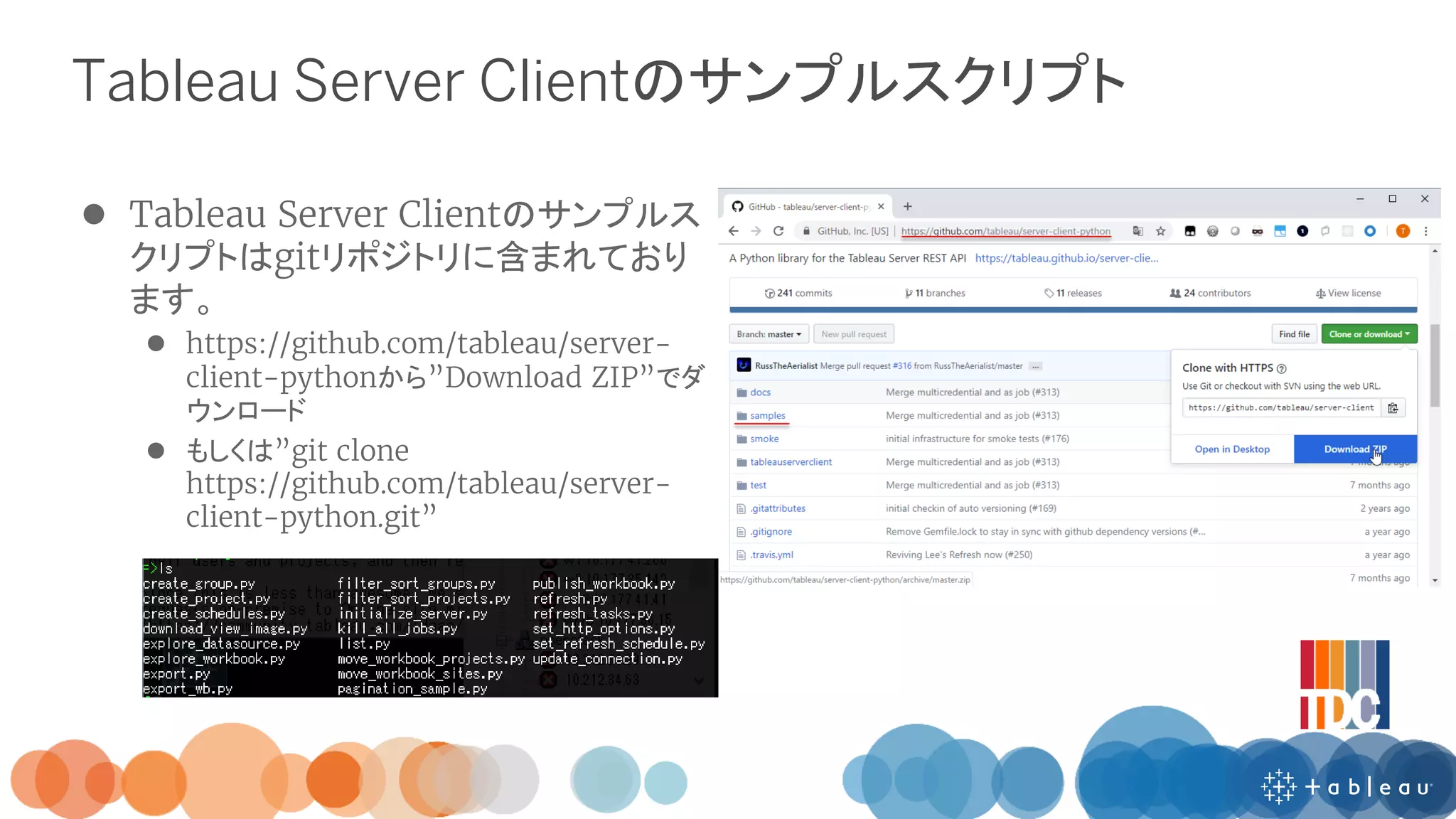This screenshot has width=1456, height=819.
Task: Open the gear-shaped extension icon
Action: pyautogui.click(x=1213, y=231)
